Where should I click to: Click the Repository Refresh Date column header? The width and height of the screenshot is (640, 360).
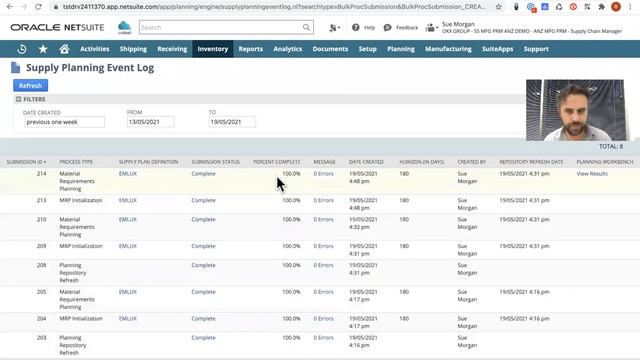[531, 162]
